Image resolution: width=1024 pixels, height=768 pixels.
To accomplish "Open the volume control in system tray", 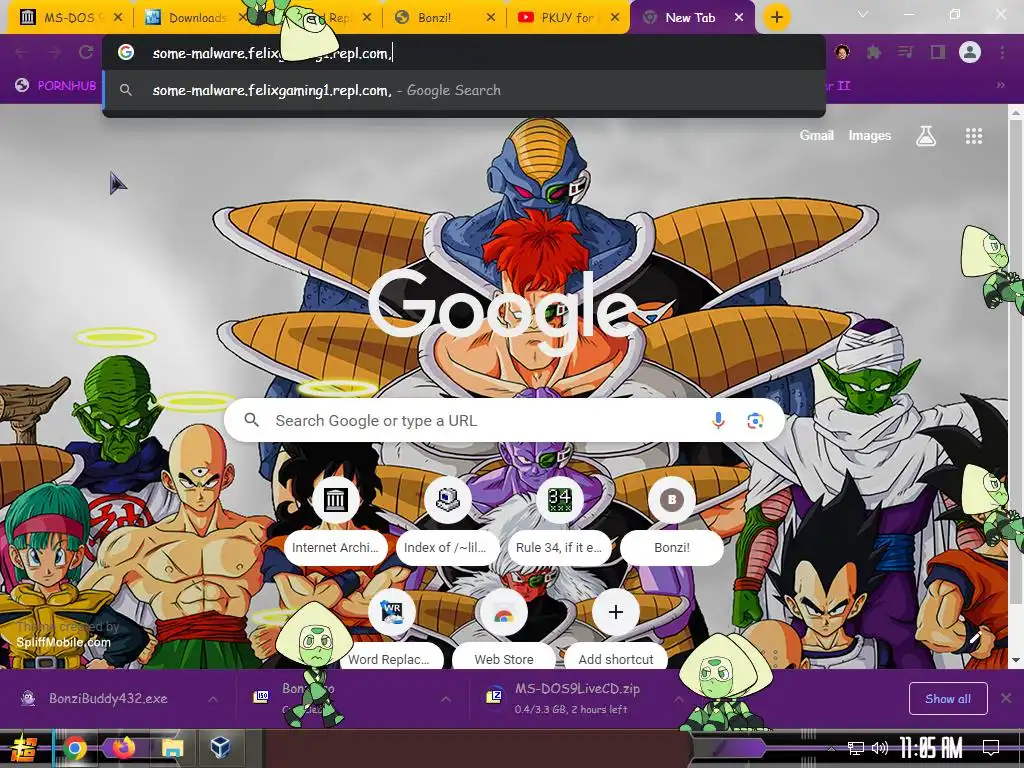I will coord(880,748).
